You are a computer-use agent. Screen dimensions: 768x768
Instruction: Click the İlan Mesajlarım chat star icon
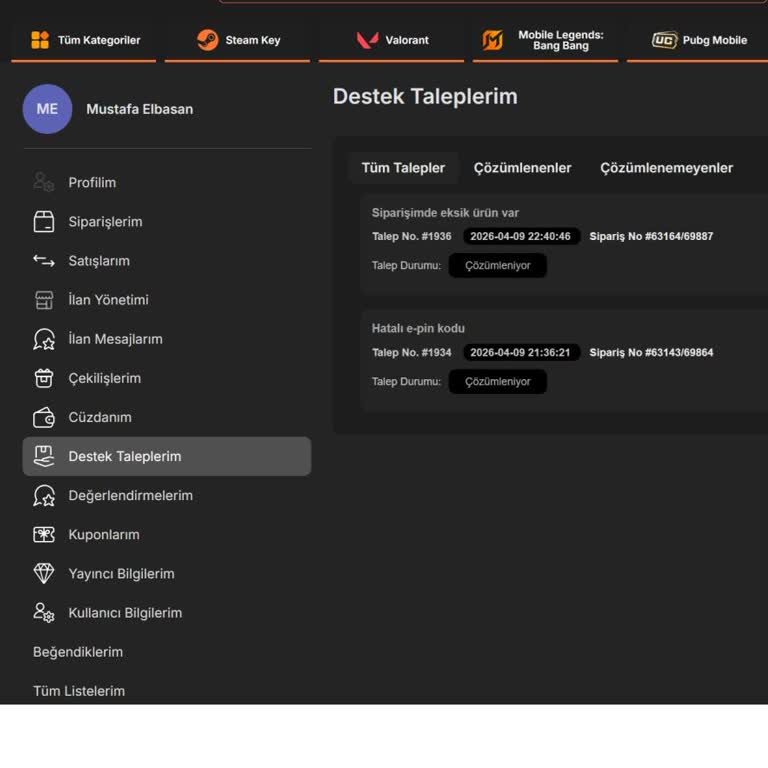coord(44,339)
